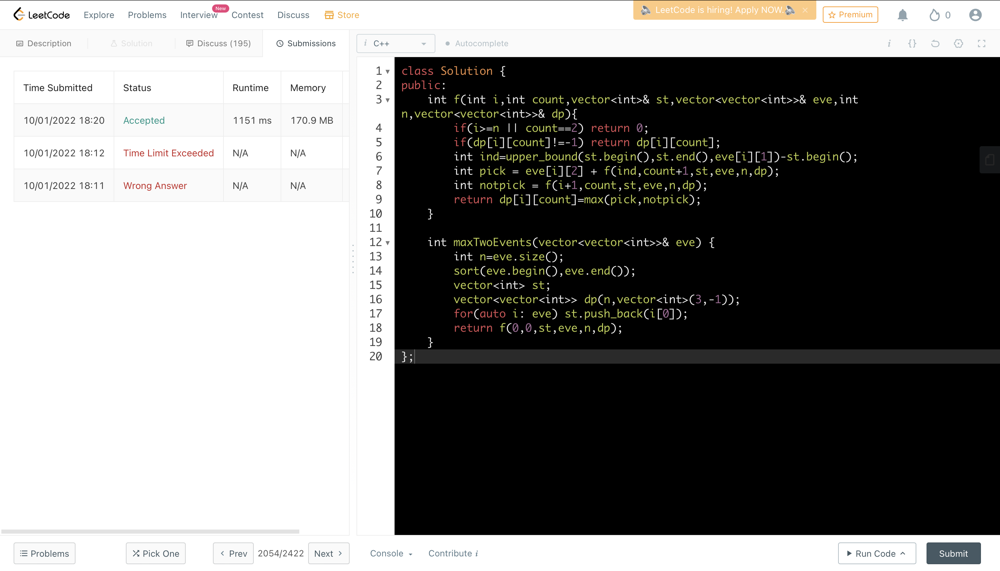
Task: Go to the Prev problem
Action: pos(233,553)
